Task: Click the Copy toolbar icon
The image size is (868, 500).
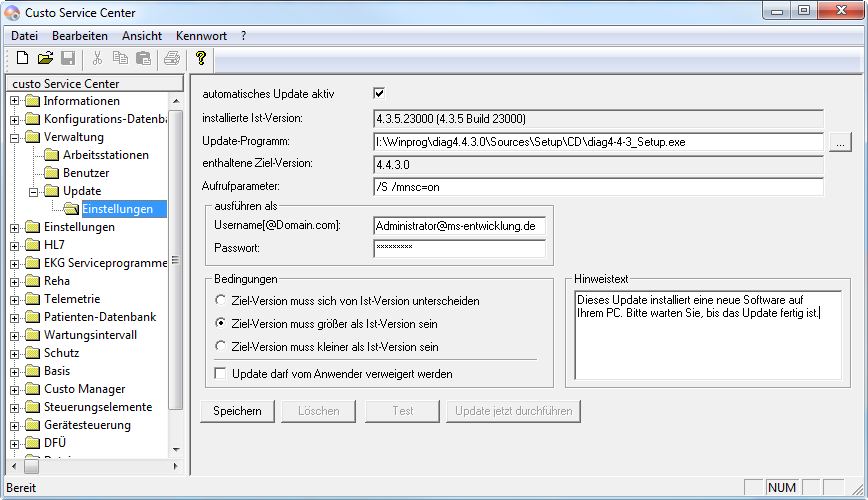Action: click(120, 58)
